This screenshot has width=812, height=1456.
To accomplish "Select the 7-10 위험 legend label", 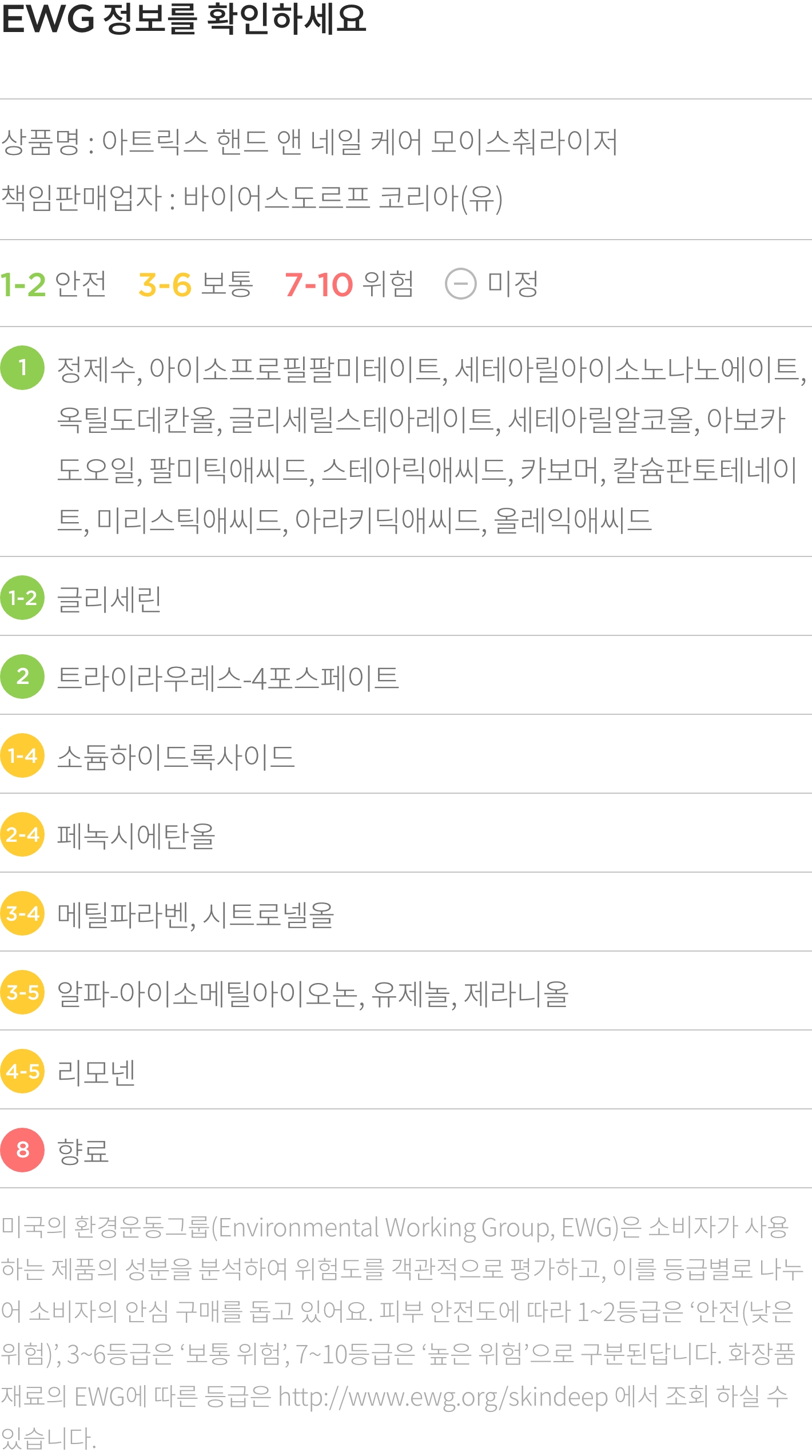I will [349, 284].
